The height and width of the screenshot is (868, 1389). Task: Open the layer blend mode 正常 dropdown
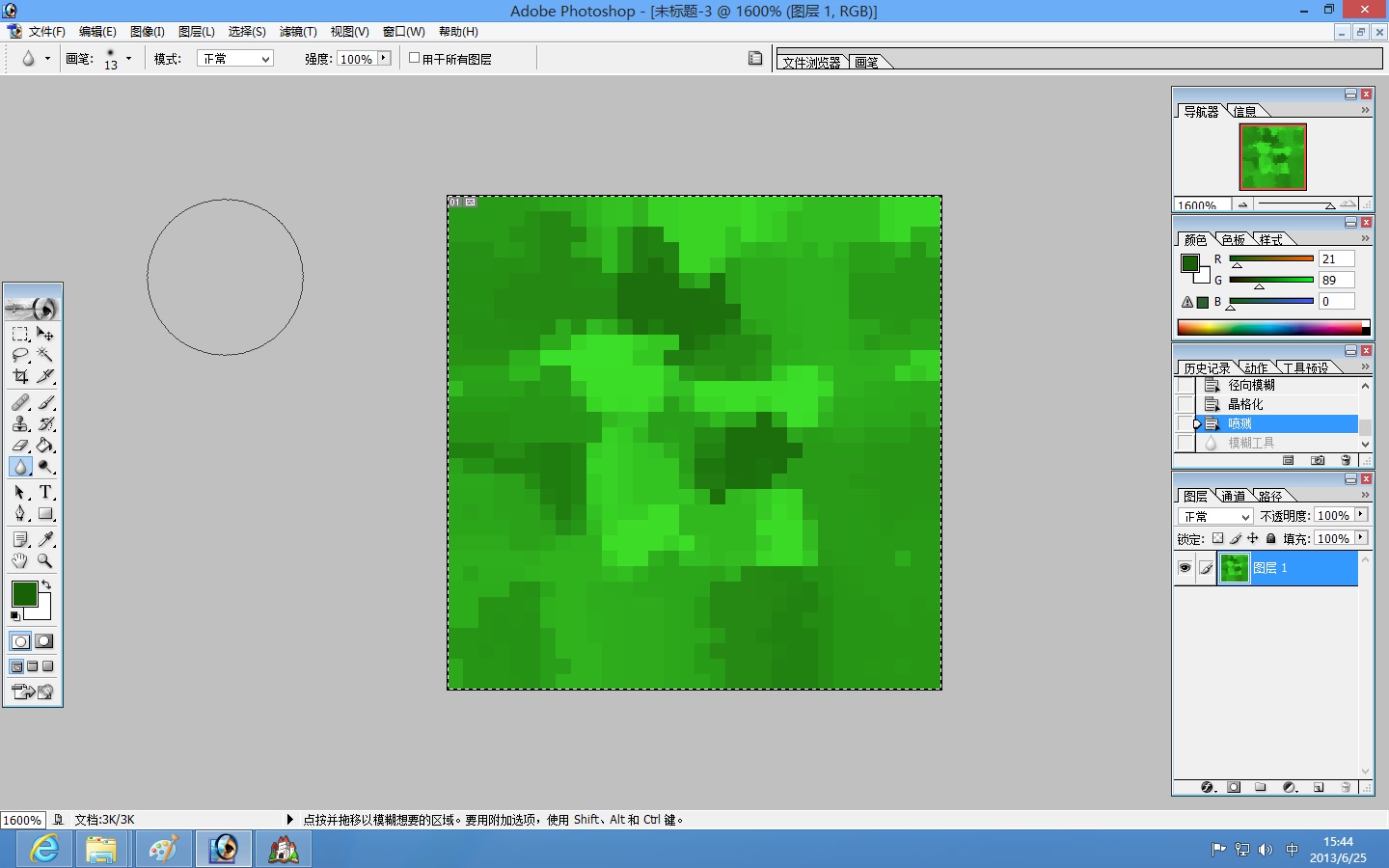tap(1215, 516)
